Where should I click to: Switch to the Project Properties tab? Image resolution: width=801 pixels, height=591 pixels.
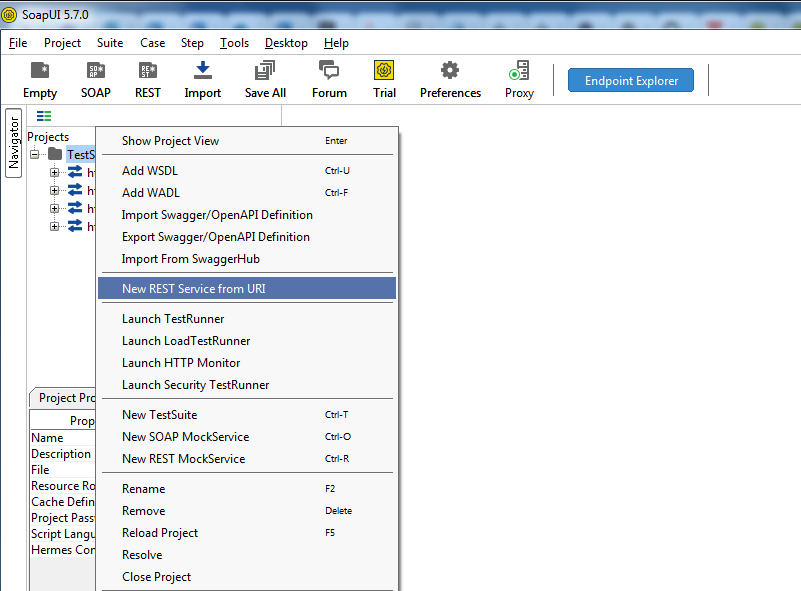coord(63,398)
